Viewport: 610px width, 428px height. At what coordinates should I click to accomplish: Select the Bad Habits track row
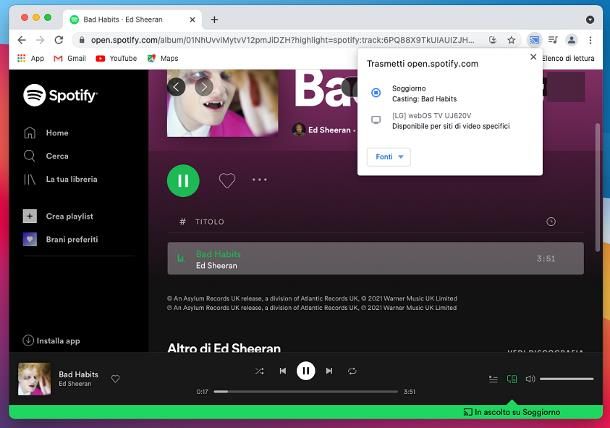376,259
